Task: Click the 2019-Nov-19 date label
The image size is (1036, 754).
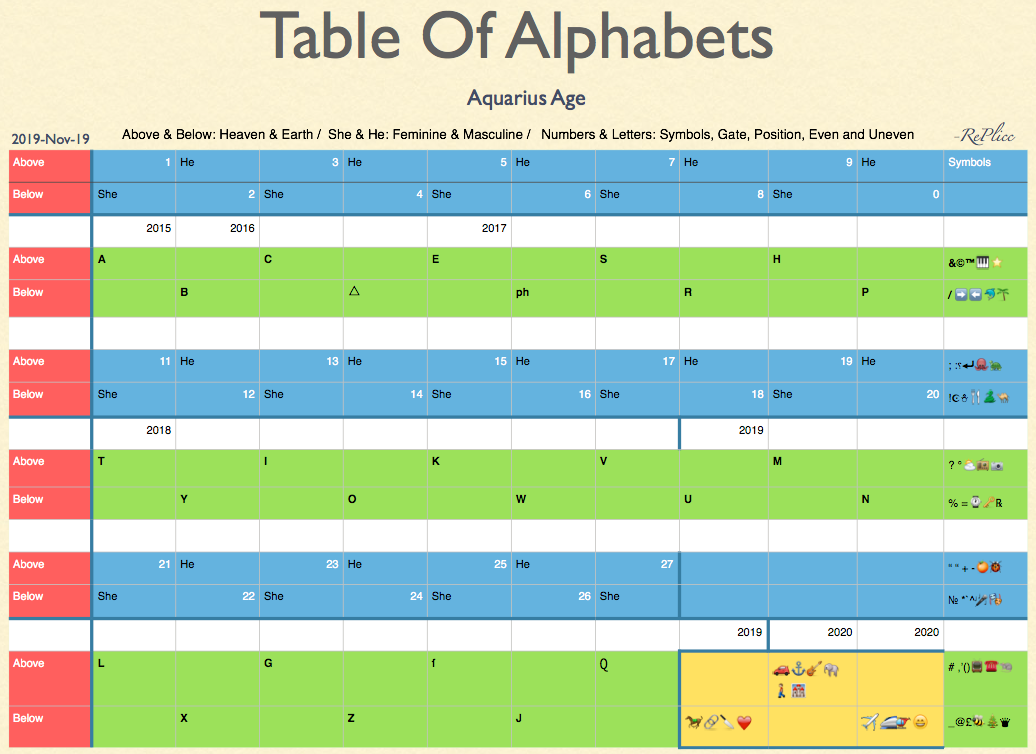Action: coord(50,138)
